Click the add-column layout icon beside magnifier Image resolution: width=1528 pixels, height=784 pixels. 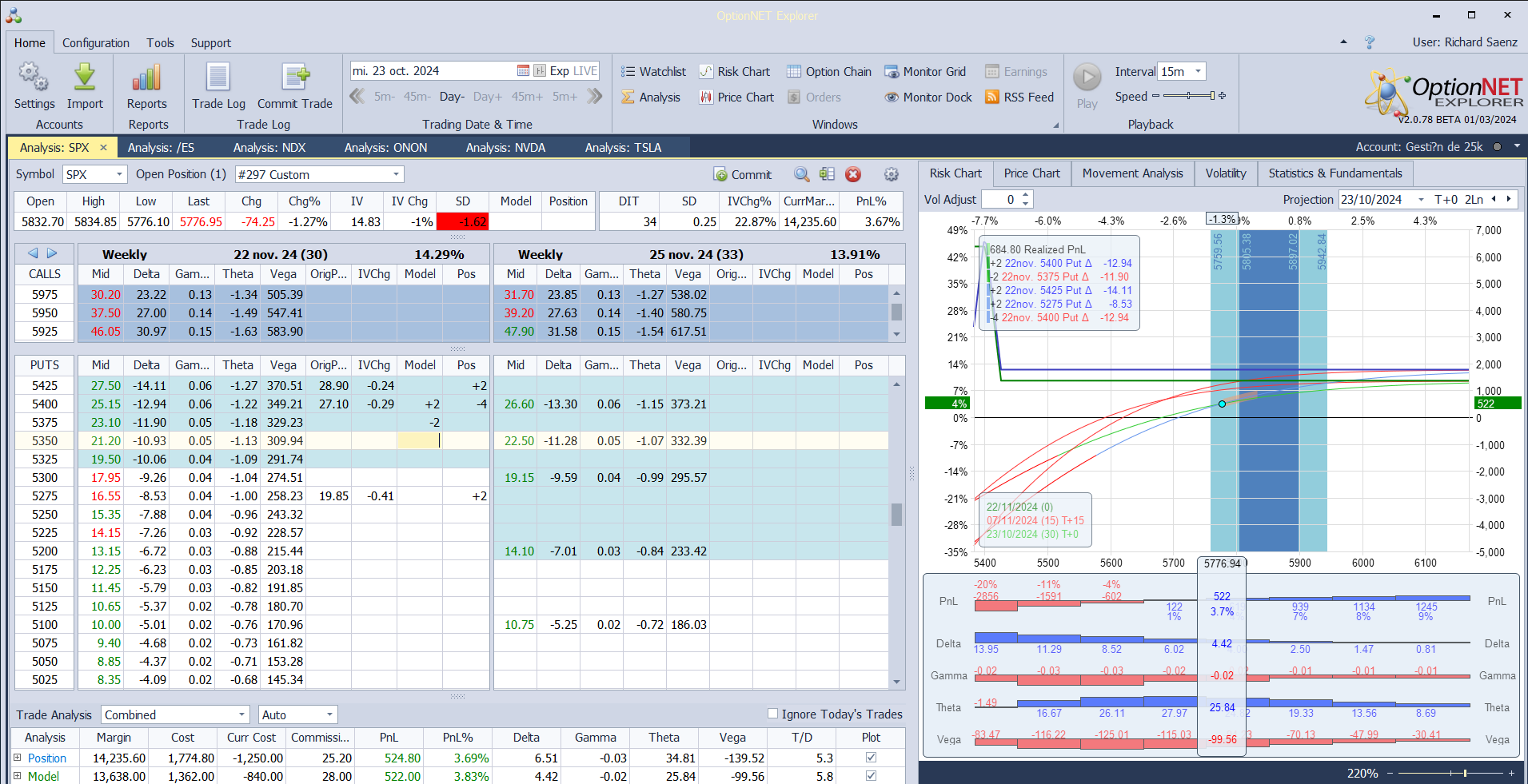(827, 174)
